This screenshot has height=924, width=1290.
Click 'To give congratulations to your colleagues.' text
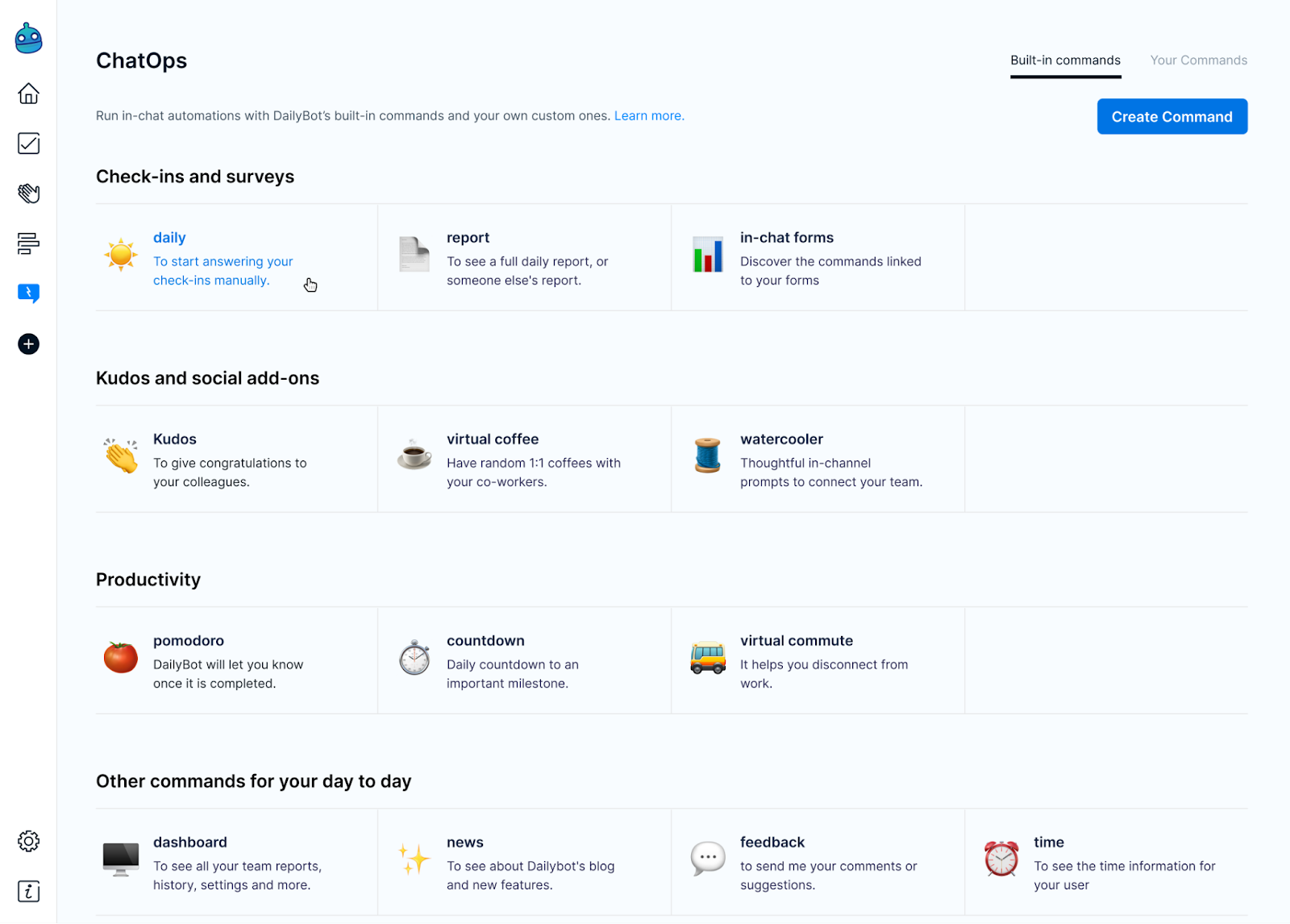point(230,472)
